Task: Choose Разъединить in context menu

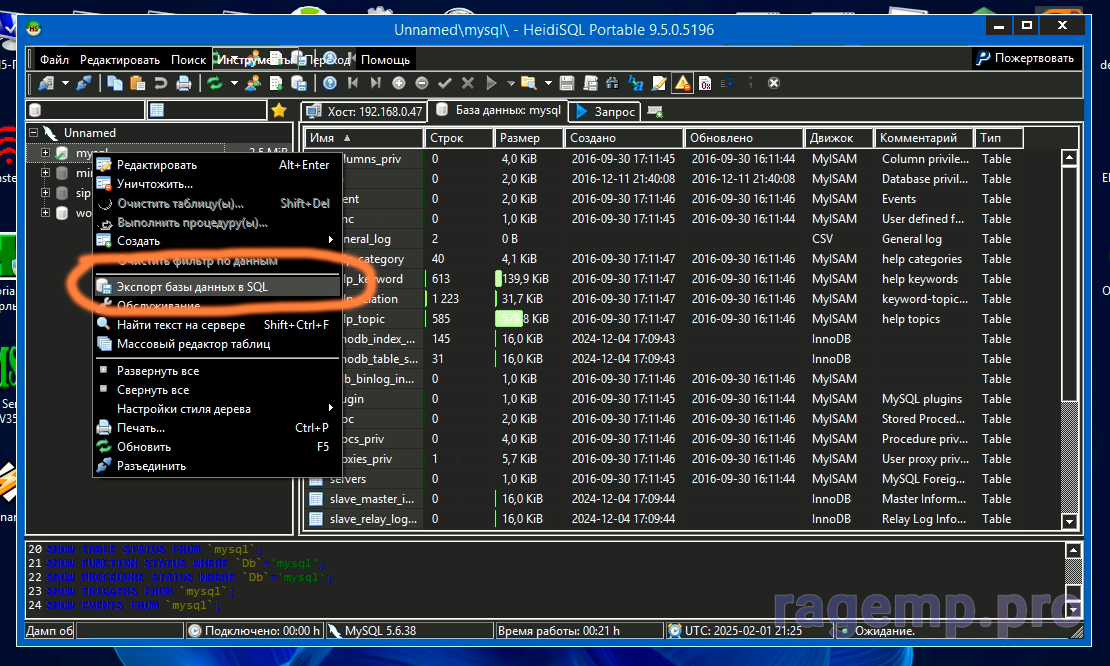Action: click(217, 466)
